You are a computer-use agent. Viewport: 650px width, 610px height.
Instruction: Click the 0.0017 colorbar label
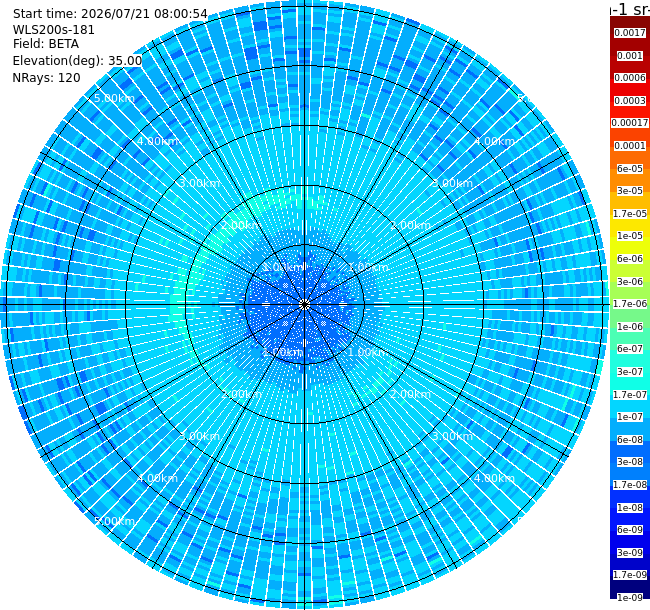point(630,33)
